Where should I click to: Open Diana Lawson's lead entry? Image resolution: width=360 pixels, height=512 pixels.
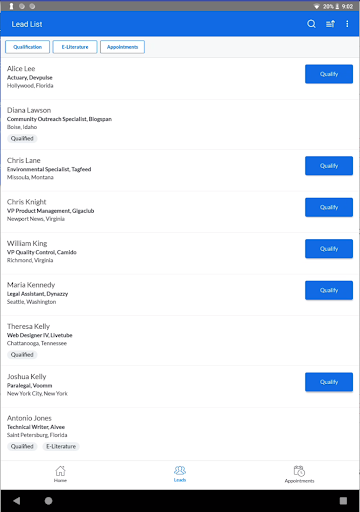180,124
